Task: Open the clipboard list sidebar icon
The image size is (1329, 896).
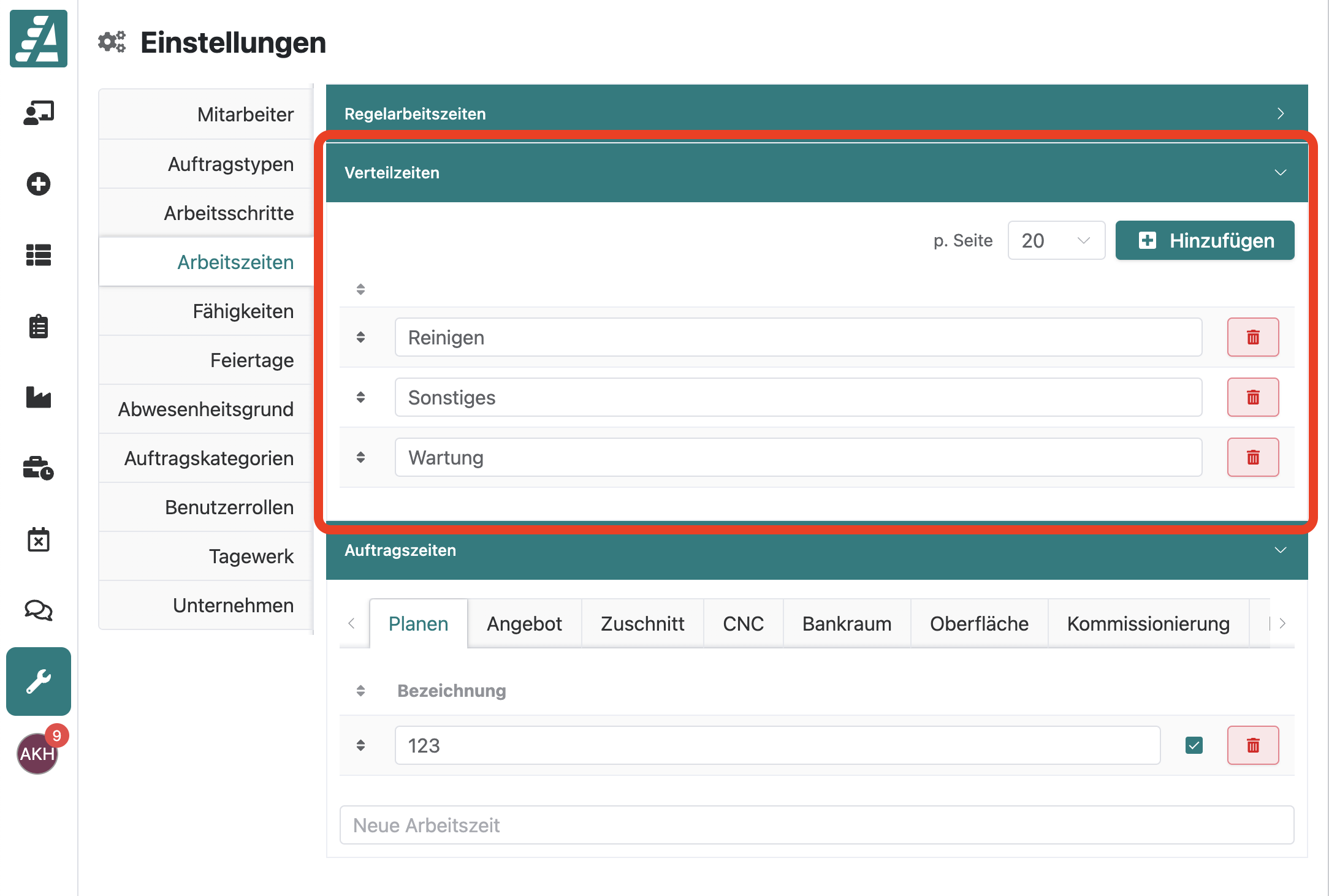Action: (38, 327)
